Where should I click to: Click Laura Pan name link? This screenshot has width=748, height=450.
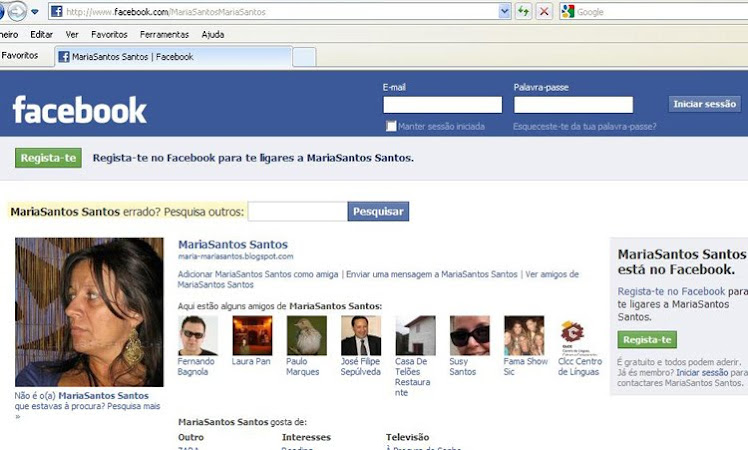coord(251,361)
